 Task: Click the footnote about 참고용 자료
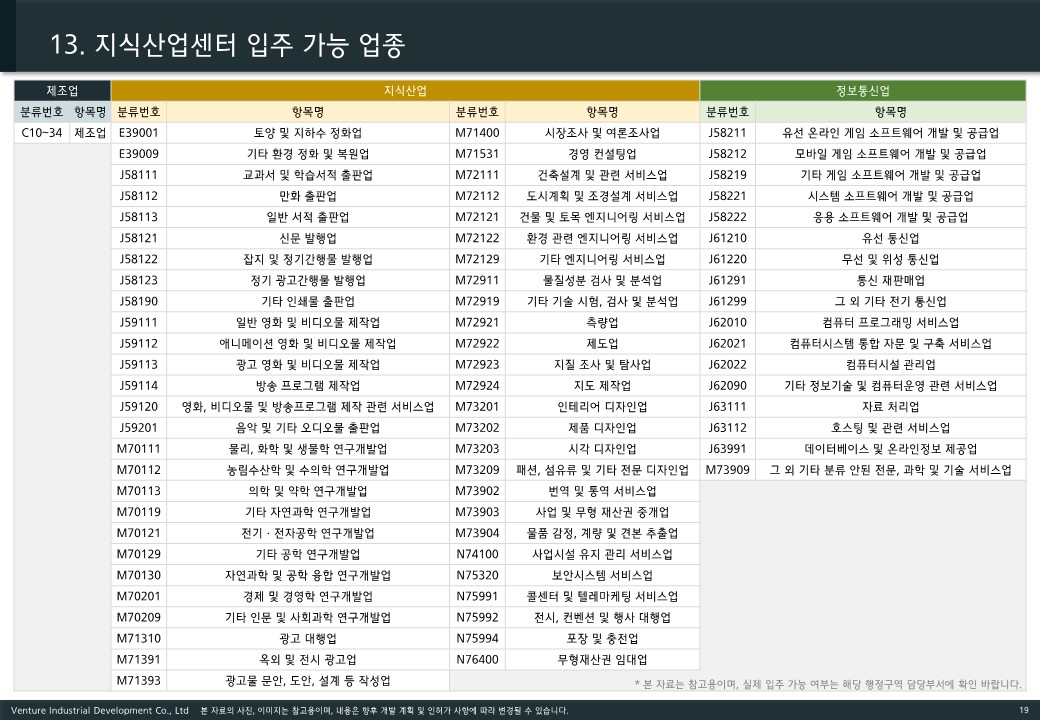click(828, 684)
